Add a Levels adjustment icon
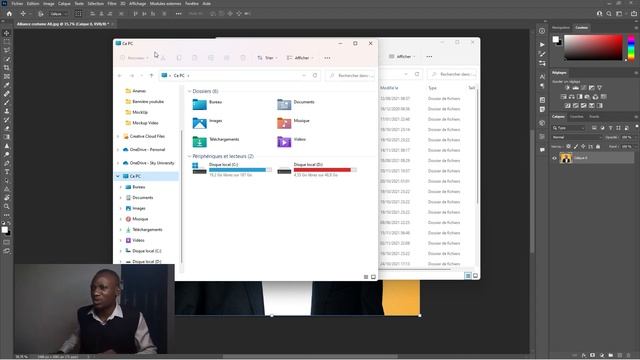The height and width of the screenshot is (360, 640). tap(576, 88)
